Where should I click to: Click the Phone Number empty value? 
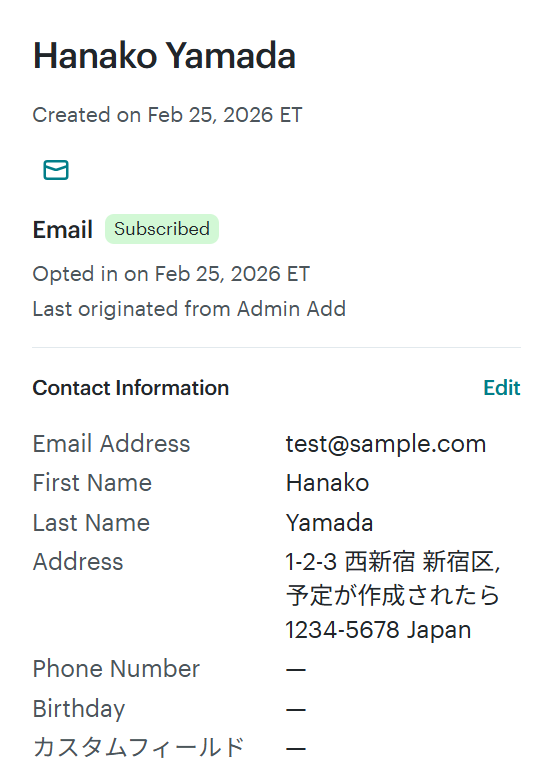296,670
